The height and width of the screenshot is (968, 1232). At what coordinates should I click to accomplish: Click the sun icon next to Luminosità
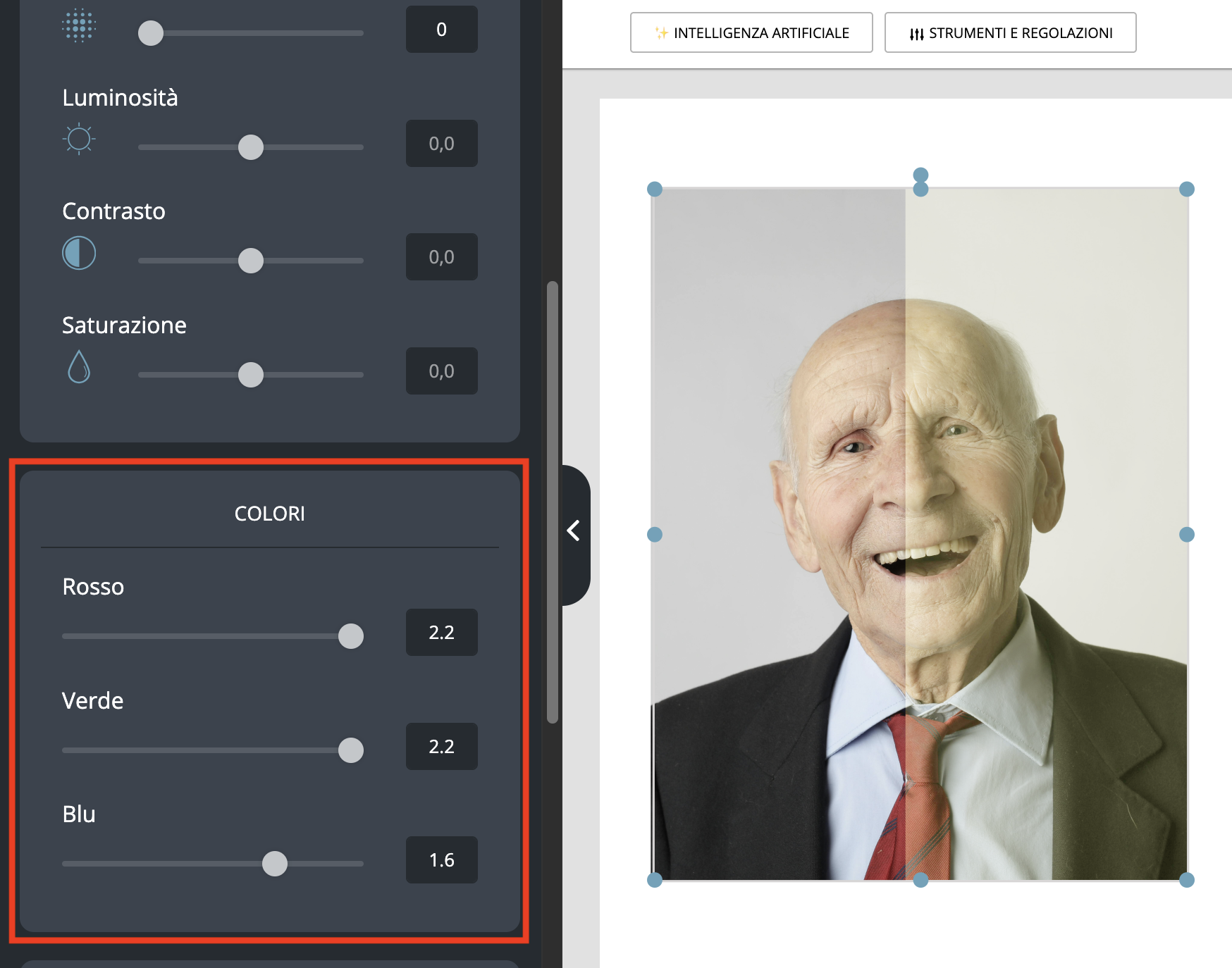(x=80, y=139)
